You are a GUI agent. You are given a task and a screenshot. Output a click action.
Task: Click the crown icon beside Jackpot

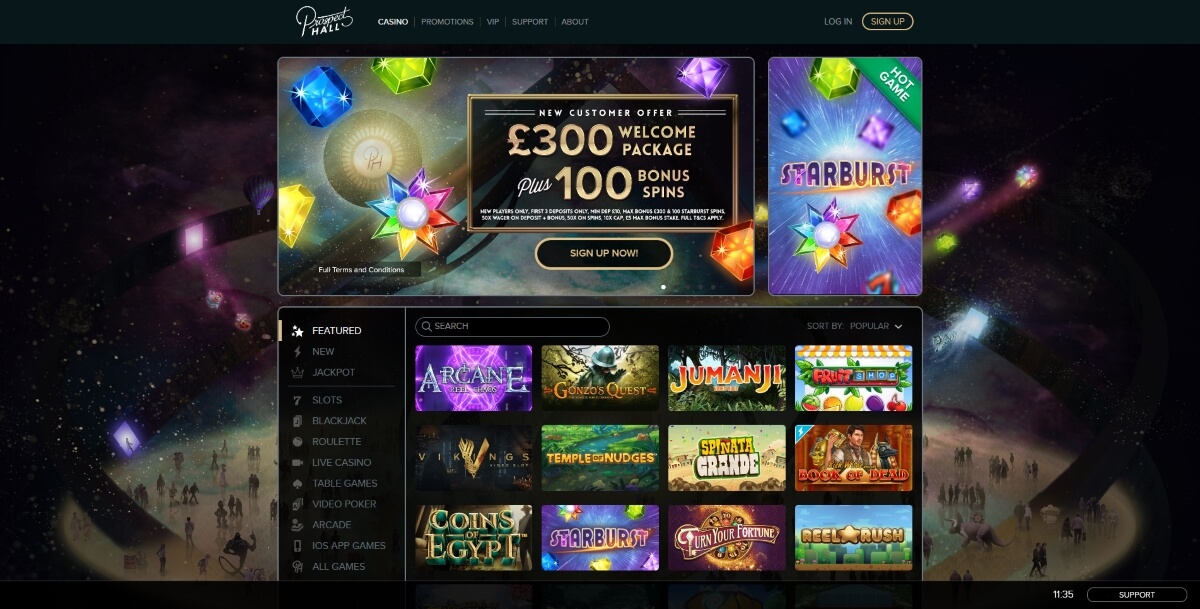(x=297, y=373)
